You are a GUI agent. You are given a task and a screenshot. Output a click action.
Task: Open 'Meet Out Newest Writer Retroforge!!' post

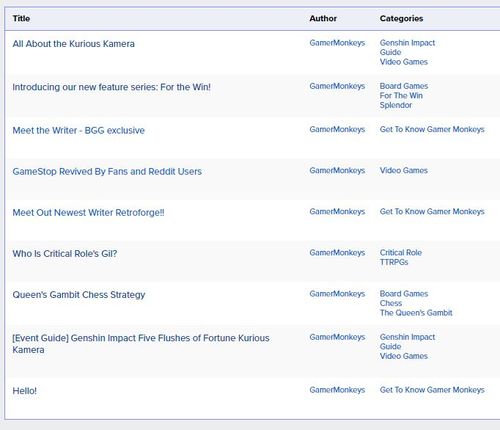pyautogui.click(x=88, y=212)
